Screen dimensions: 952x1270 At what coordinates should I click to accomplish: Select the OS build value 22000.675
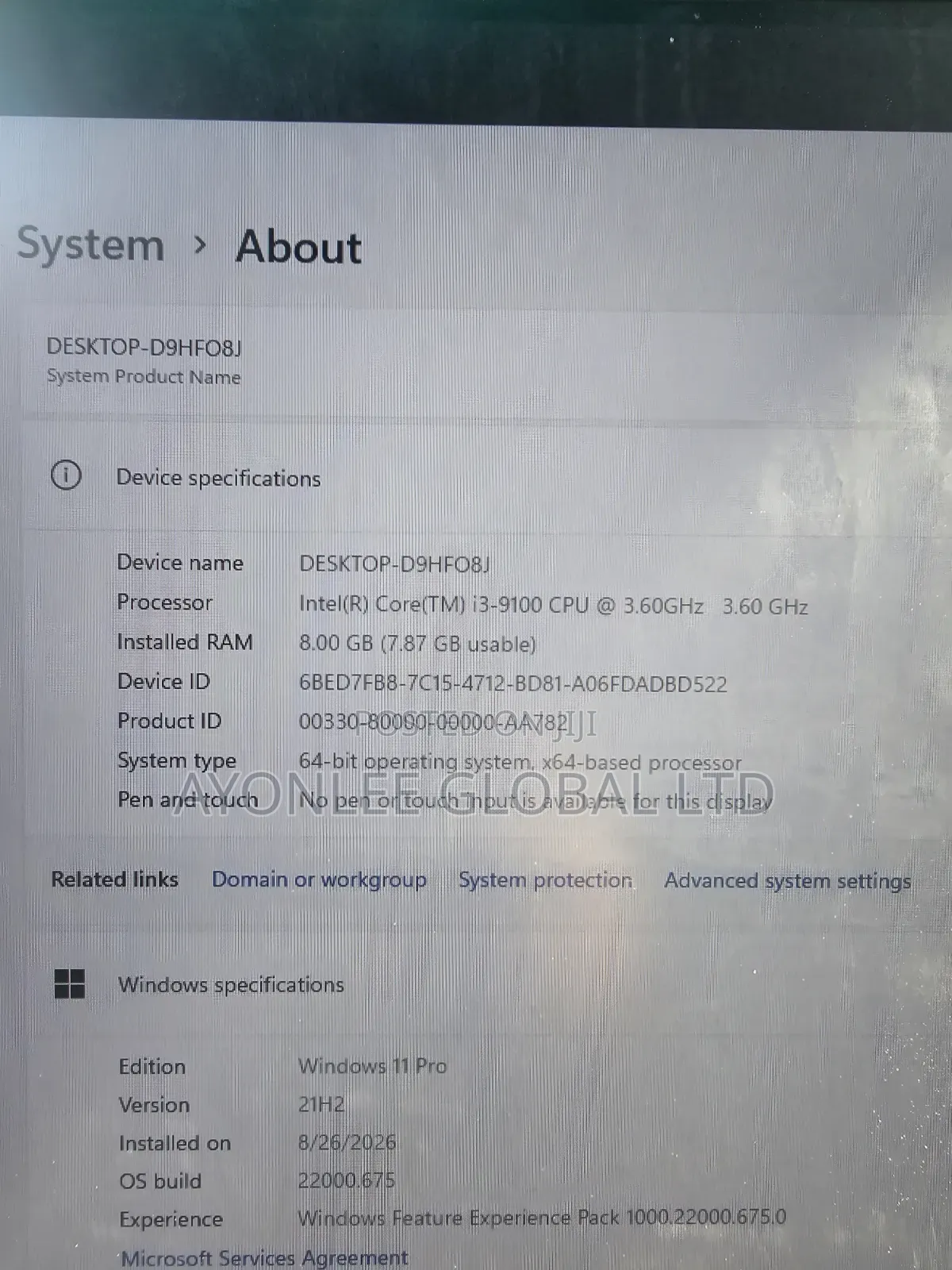(x=346, y=1180)
